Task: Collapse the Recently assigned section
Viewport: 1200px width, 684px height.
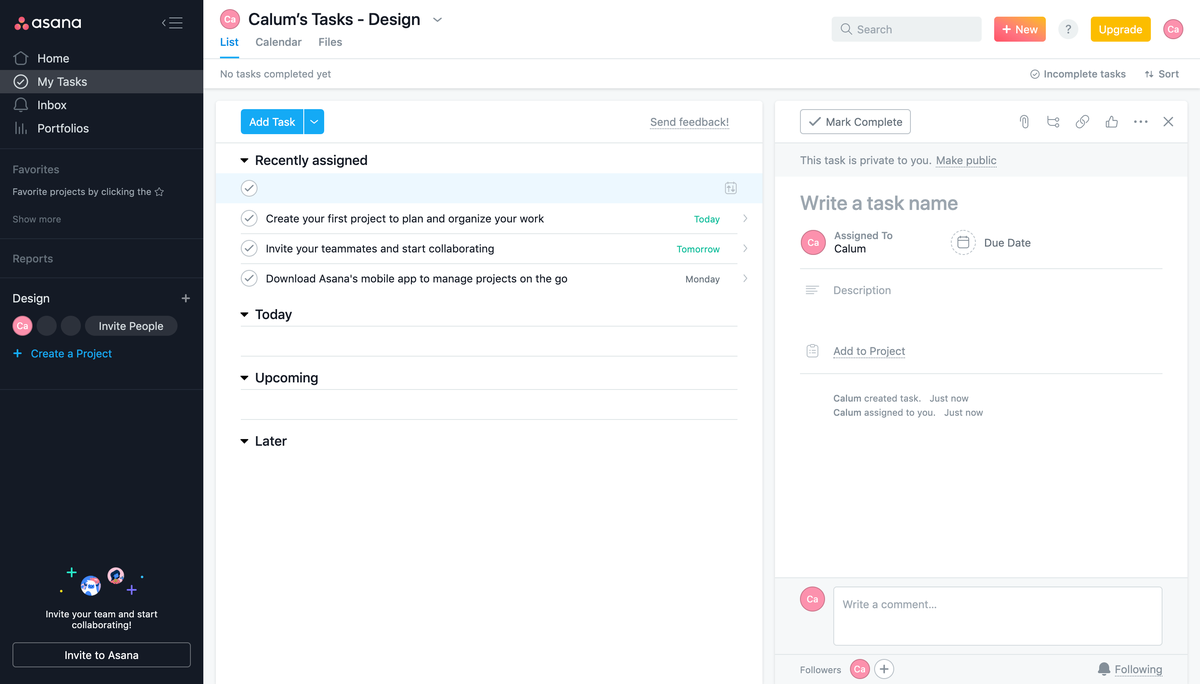Action: click(x=244, y=160)
